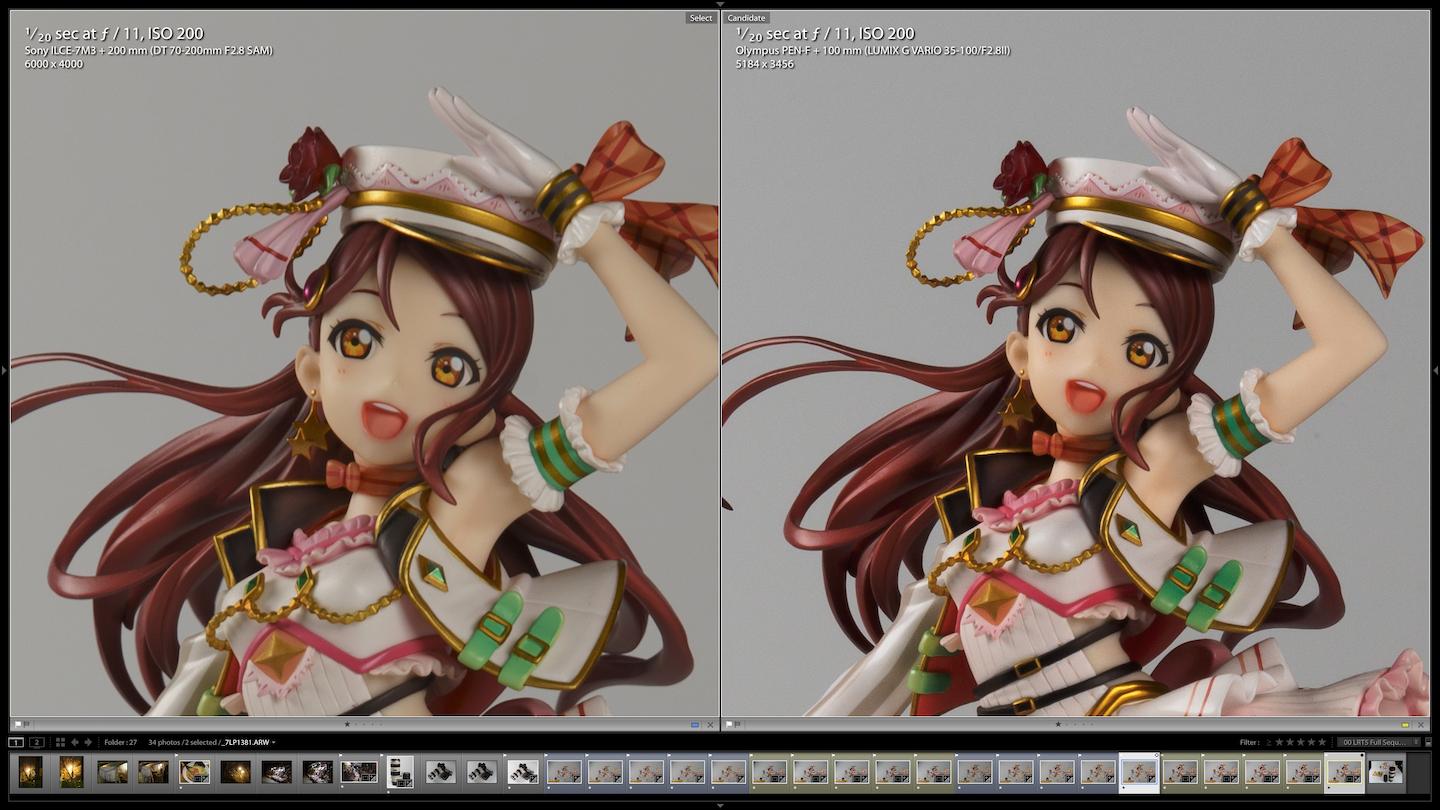Click blue color label on Select photo
The width and height of the screenshot is (1440, 810).
click(x=695, y=724)
